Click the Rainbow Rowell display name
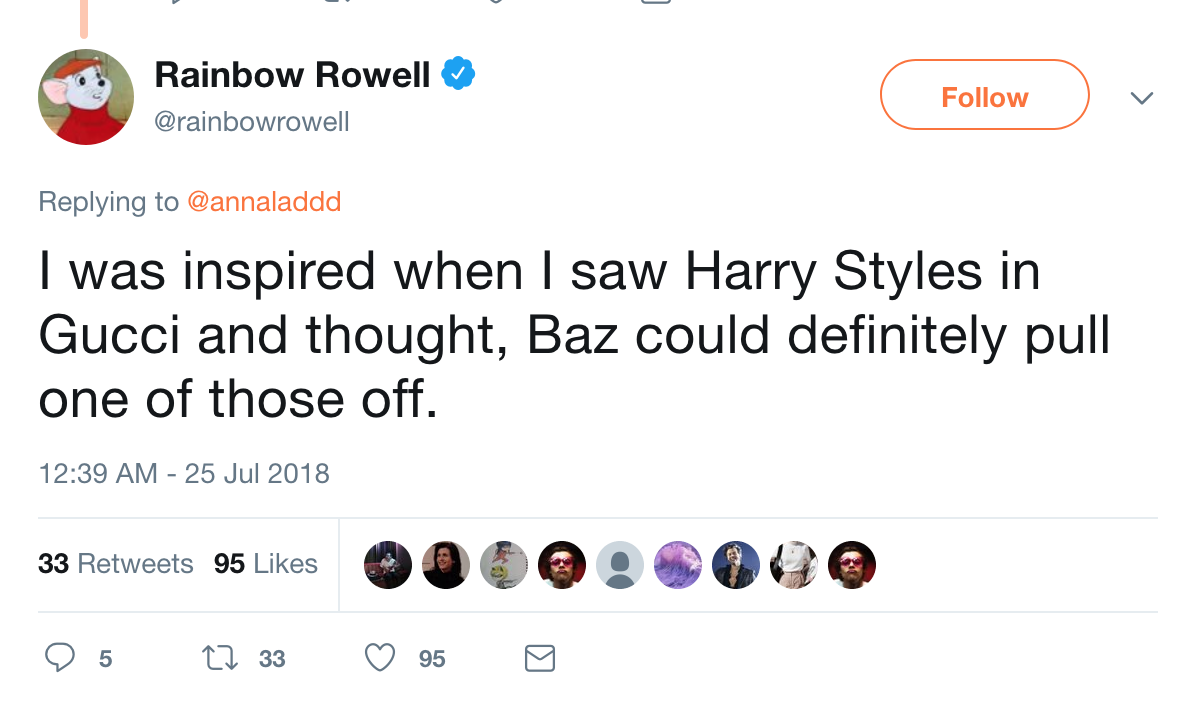Image resolution: width=1204 pixels, height=724 pixels. tap(292, 74)
